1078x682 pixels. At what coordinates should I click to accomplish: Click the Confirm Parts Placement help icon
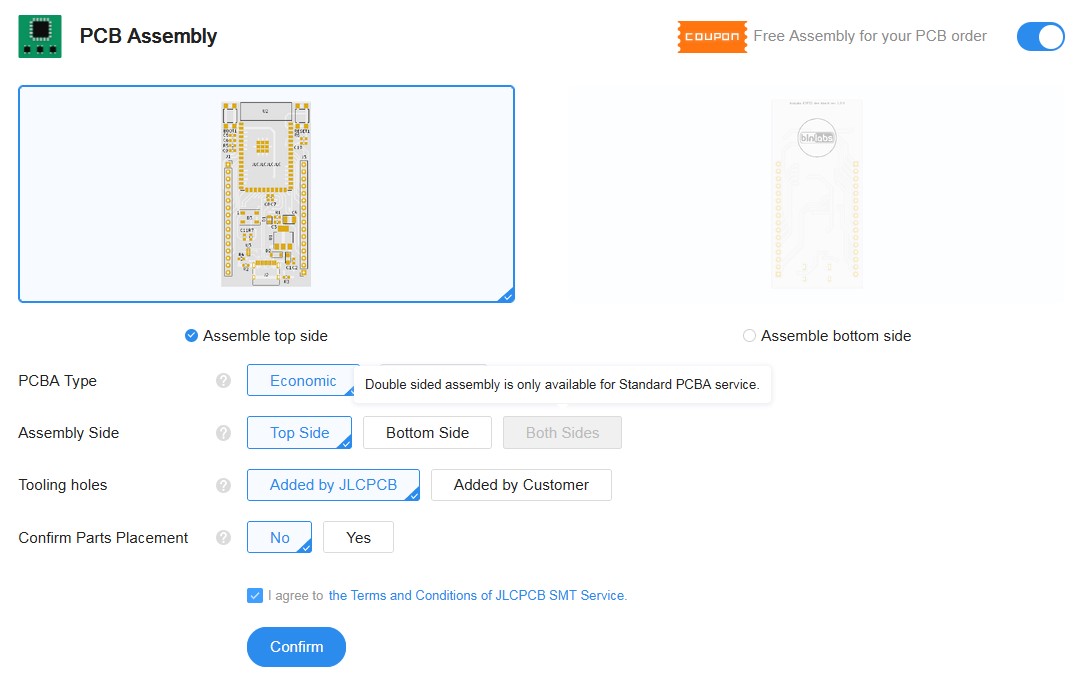point(222,537)
